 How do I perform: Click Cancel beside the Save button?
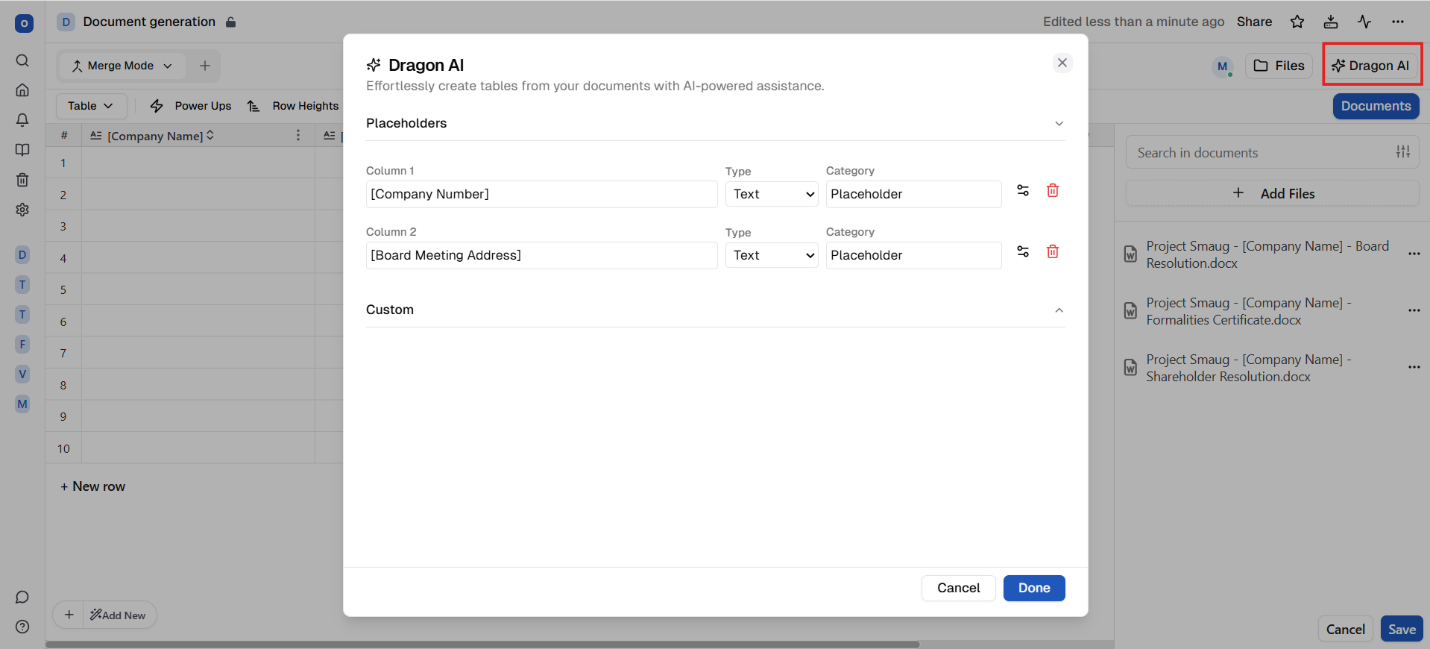(x=1345, y=629)
